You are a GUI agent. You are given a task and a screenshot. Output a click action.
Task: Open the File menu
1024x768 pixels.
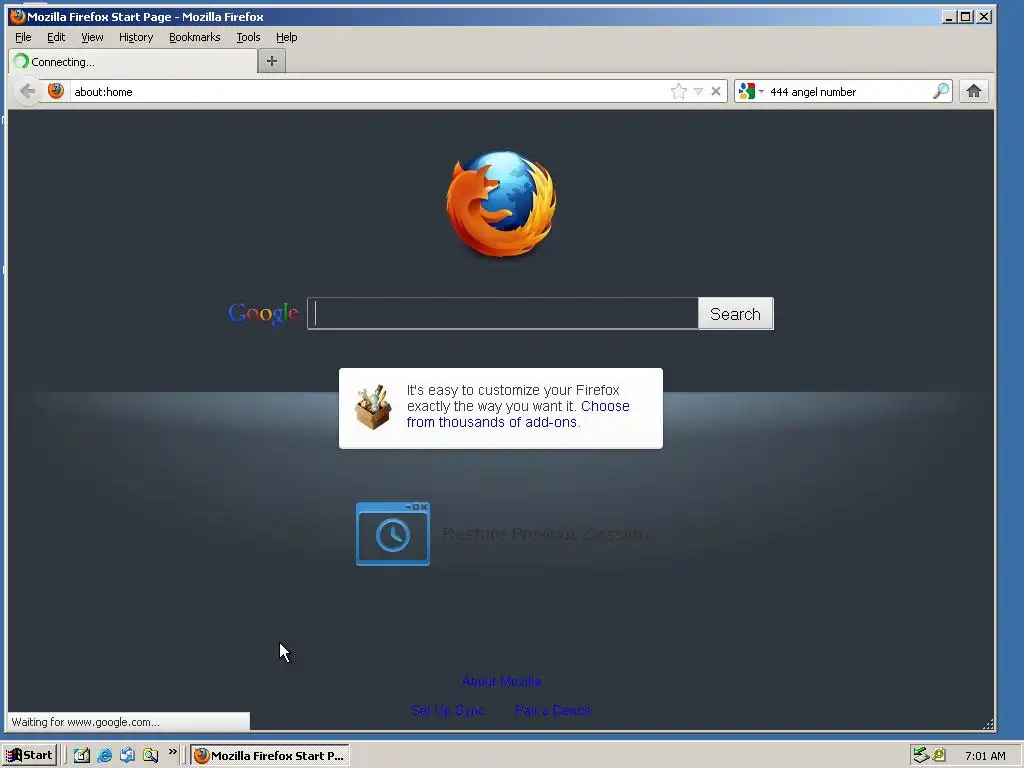(x=23, y=37)
